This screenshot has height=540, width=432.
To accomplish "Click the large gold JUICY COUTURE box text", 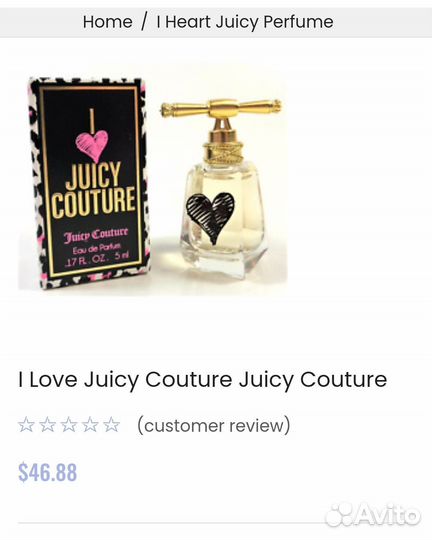I will (x=94, y=190).
